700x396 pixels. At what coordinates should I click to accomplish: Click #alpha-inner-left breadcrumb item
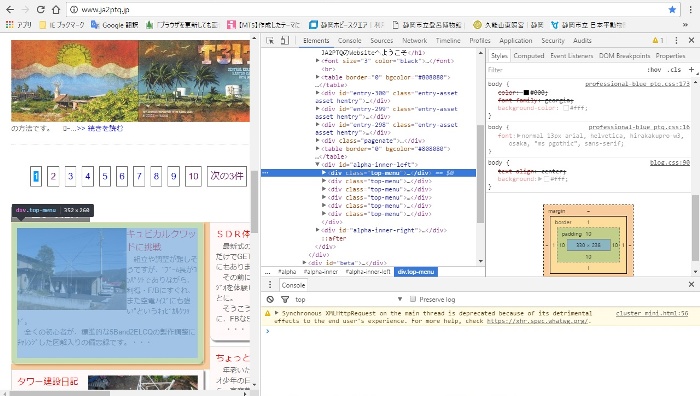click(x=368, y=272)
